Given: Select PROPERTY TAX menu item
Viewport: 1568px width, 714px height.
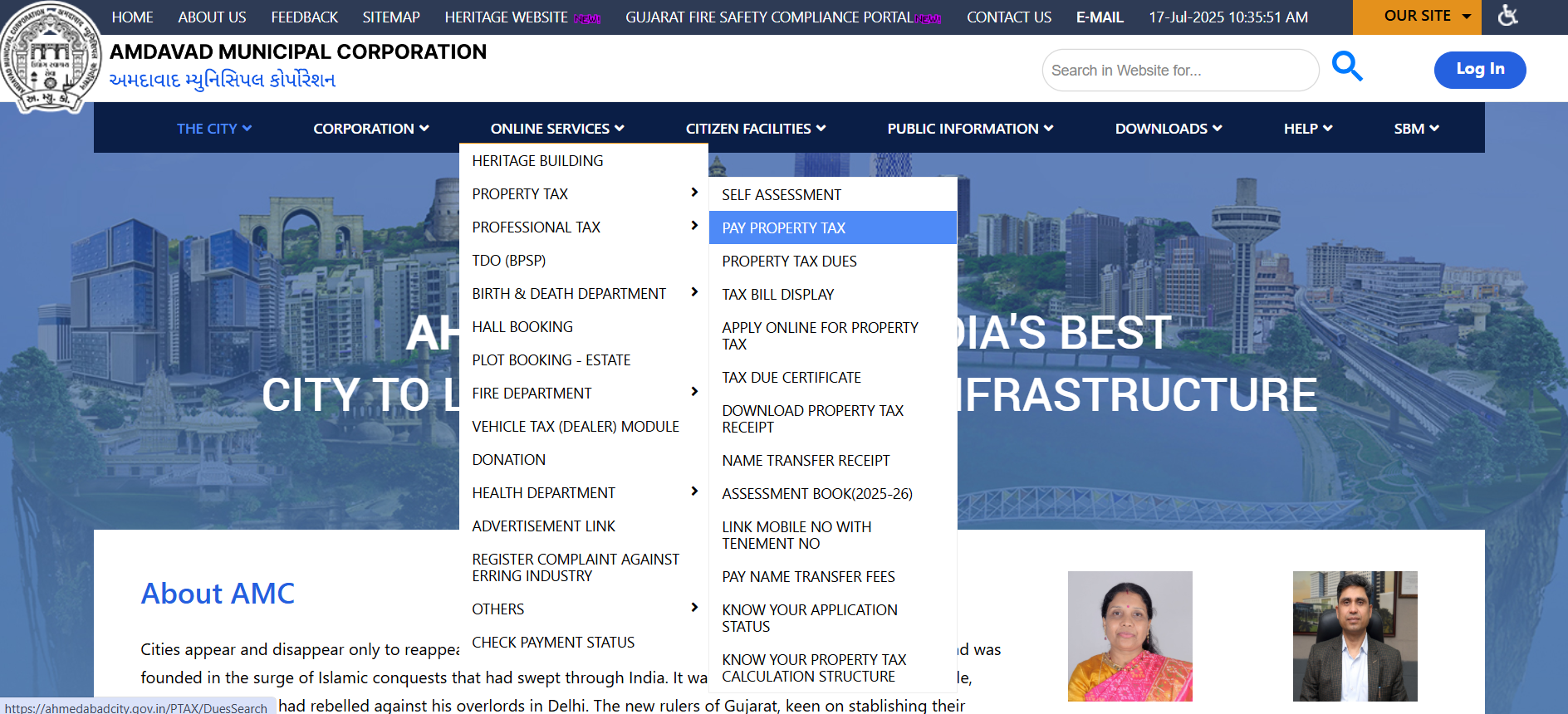Looking at the screenshot, I should click(x=584, y=194).
